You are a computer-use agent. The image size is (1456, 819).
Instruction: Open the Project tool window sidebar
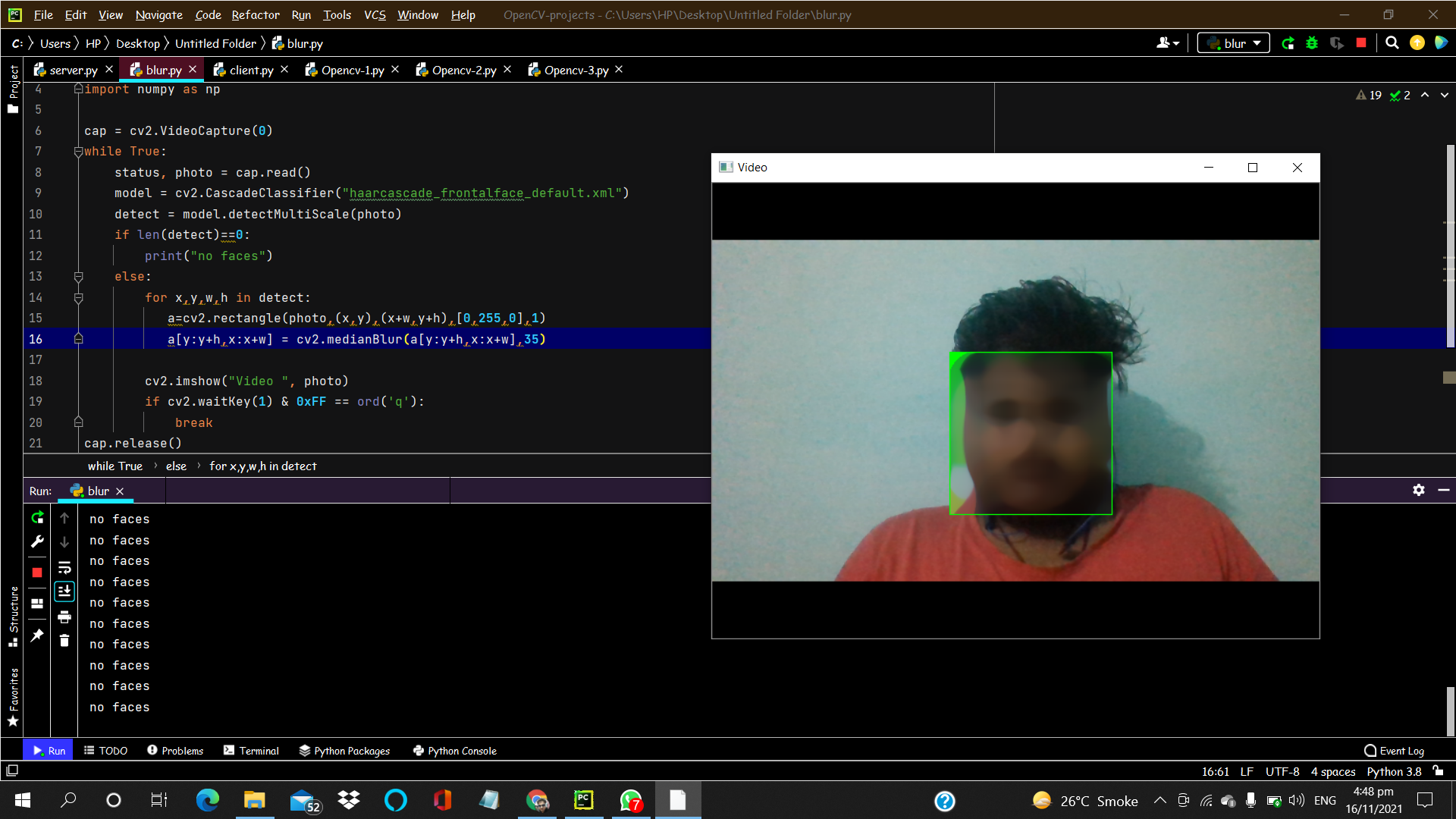pyautogui.click(x=13, y=89)
